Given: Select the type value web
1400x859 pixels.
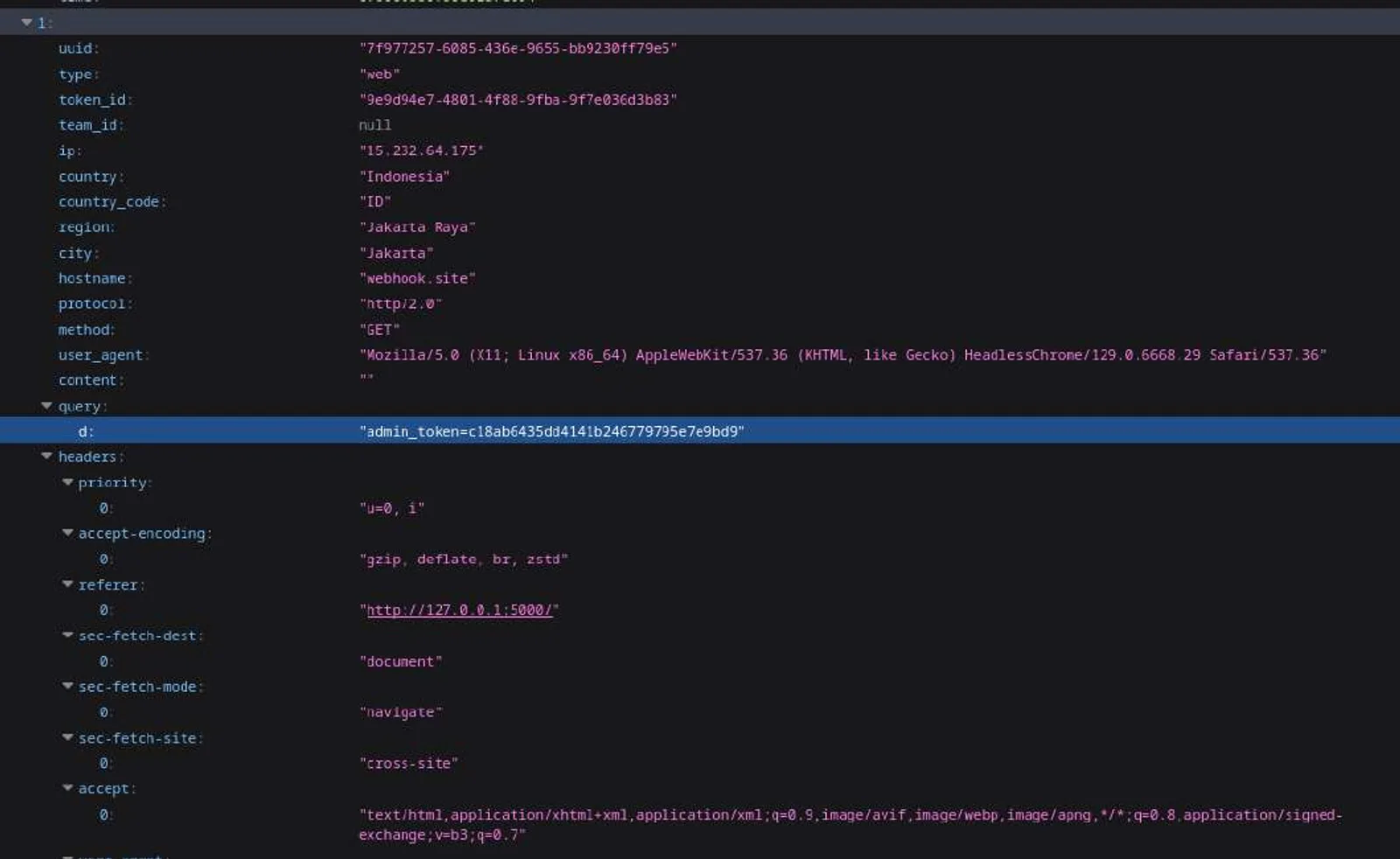Looking at the screenshot, I should pyautogui.click(x=379, y=74).
